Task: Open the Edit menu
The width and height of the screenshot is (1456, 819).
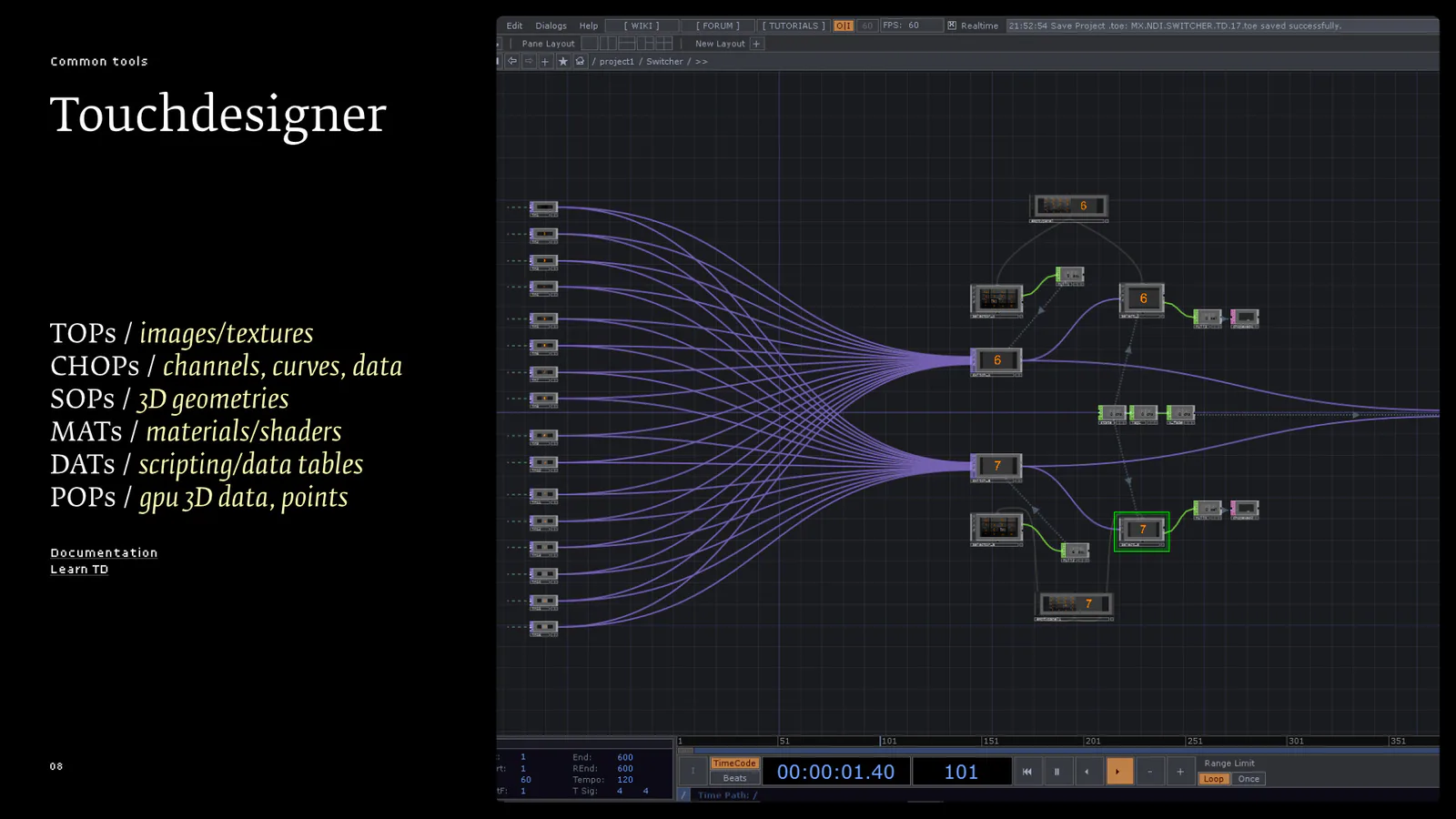Action: (514, 25)
